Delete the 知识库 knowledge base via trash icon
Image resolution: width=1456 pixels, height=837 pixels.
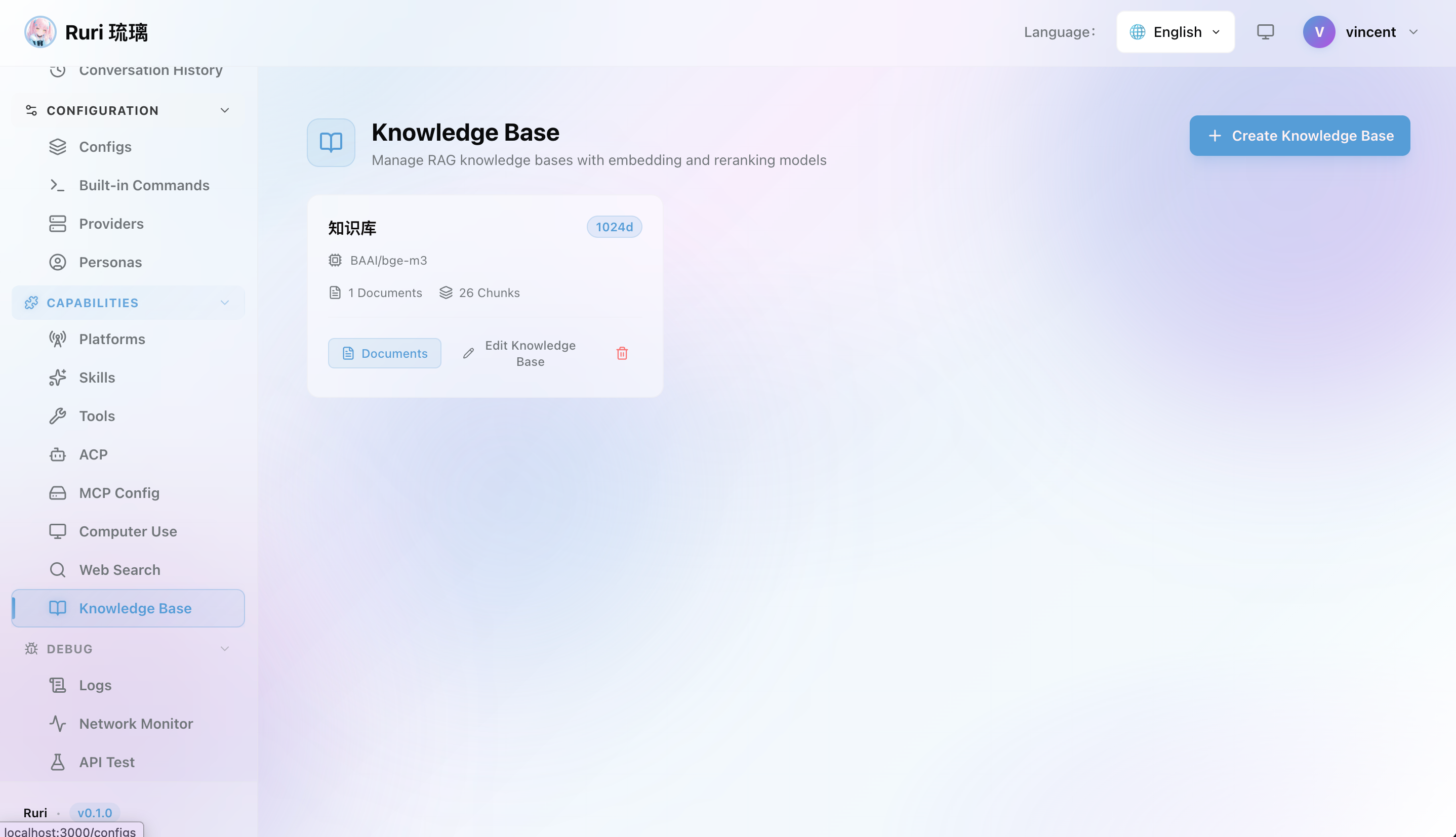pos(622,353)
